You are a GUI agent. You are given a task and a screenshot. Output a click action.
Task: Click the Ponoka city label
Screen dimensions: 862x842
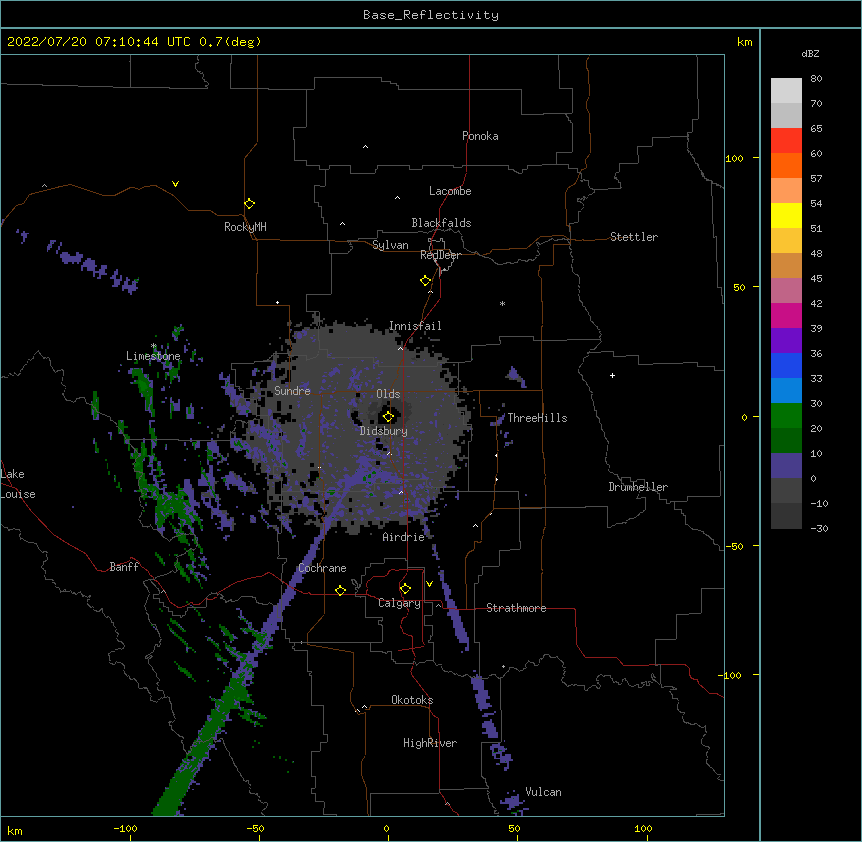click(x=480, y=136)
